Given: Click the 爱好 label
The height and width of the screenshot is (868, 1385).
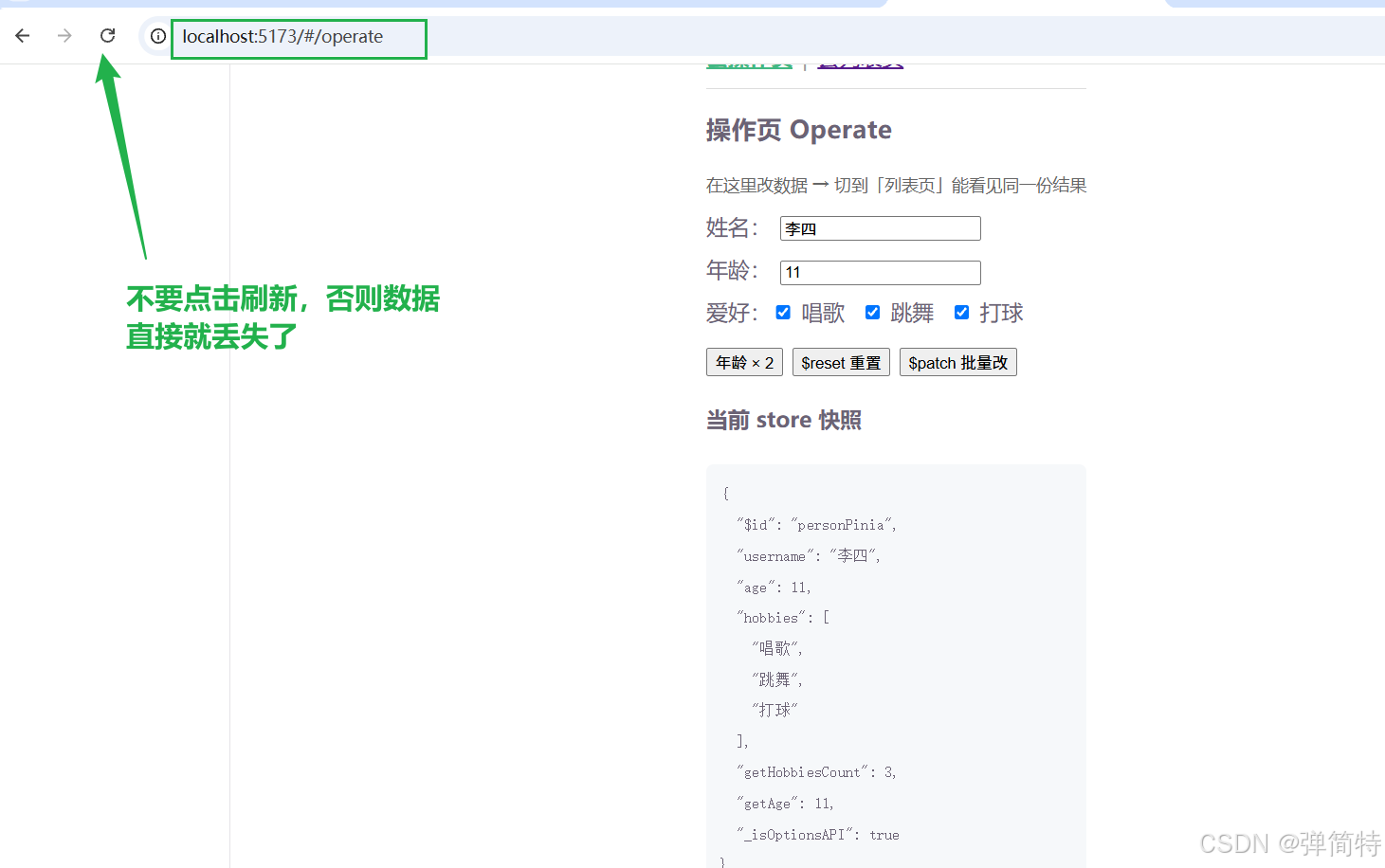Looking at the screenshot, I should coord(732,313).
